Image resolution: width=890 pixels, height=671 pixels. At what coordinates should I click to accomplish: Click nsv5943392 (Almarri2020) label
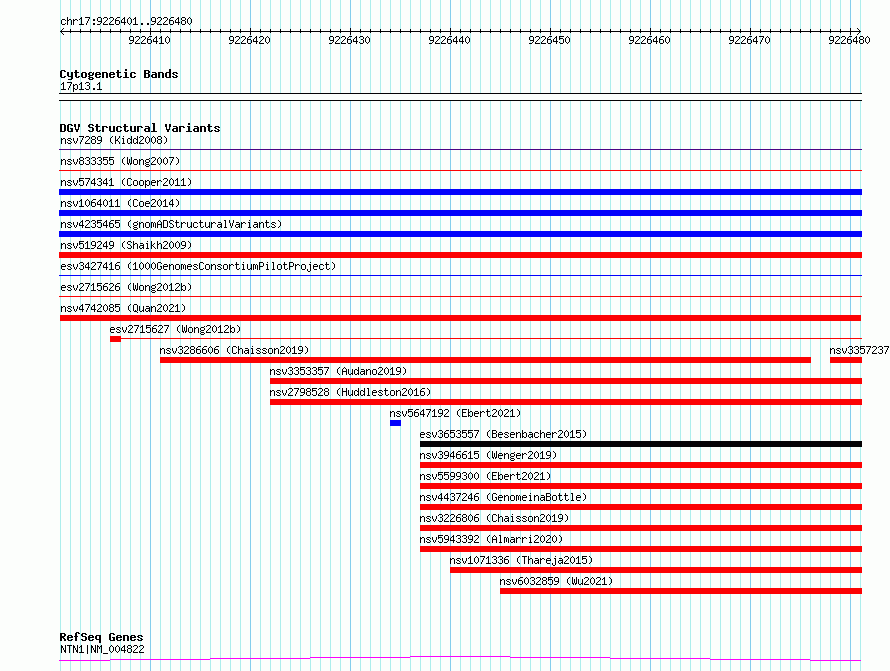coord(491,539)
